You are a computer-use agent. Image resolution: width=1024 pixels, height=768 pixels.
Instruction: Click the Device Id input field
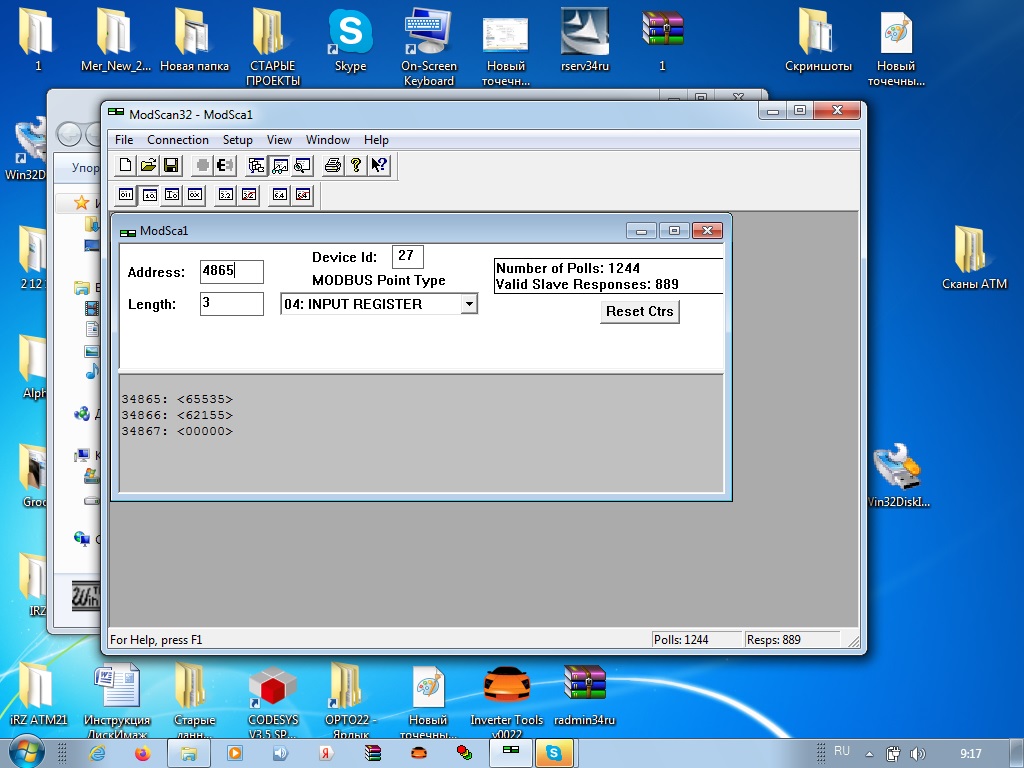coord(408,257)
